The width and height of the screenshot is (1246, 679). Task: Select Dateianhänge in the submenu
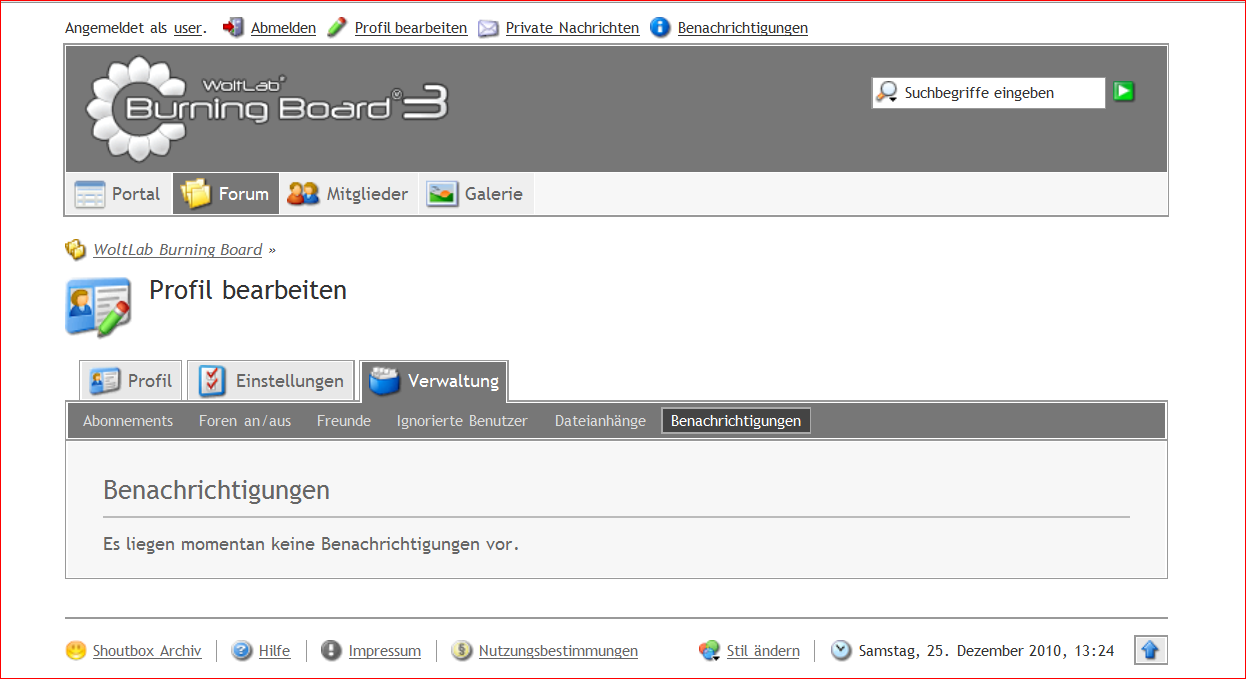point(600,421)
